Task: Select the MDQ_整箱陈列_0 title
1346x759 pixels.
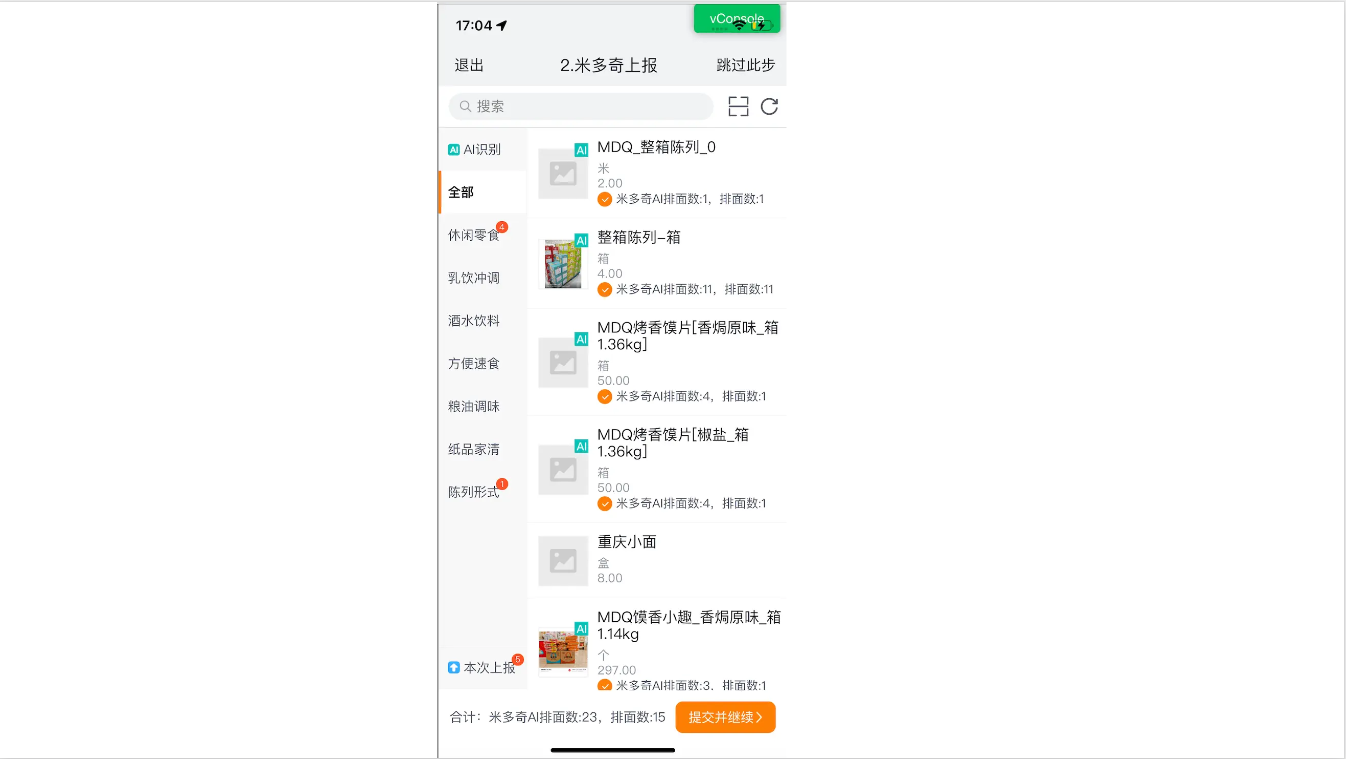Action: click(656, 147)
